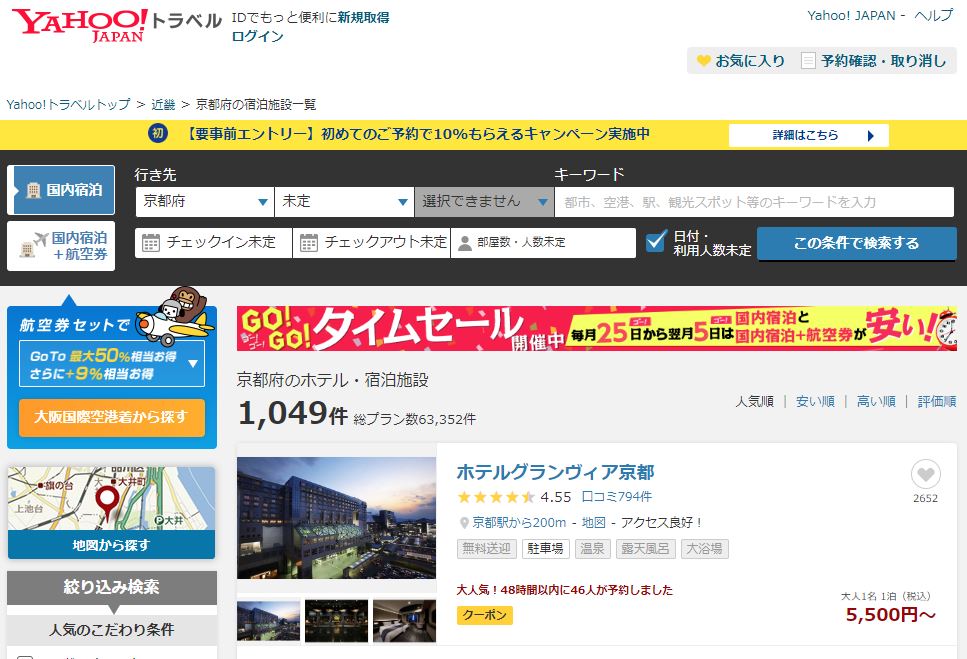Click the 駐車場 facility tag
This screenshot has height=659, width=967.
[545, 549]
